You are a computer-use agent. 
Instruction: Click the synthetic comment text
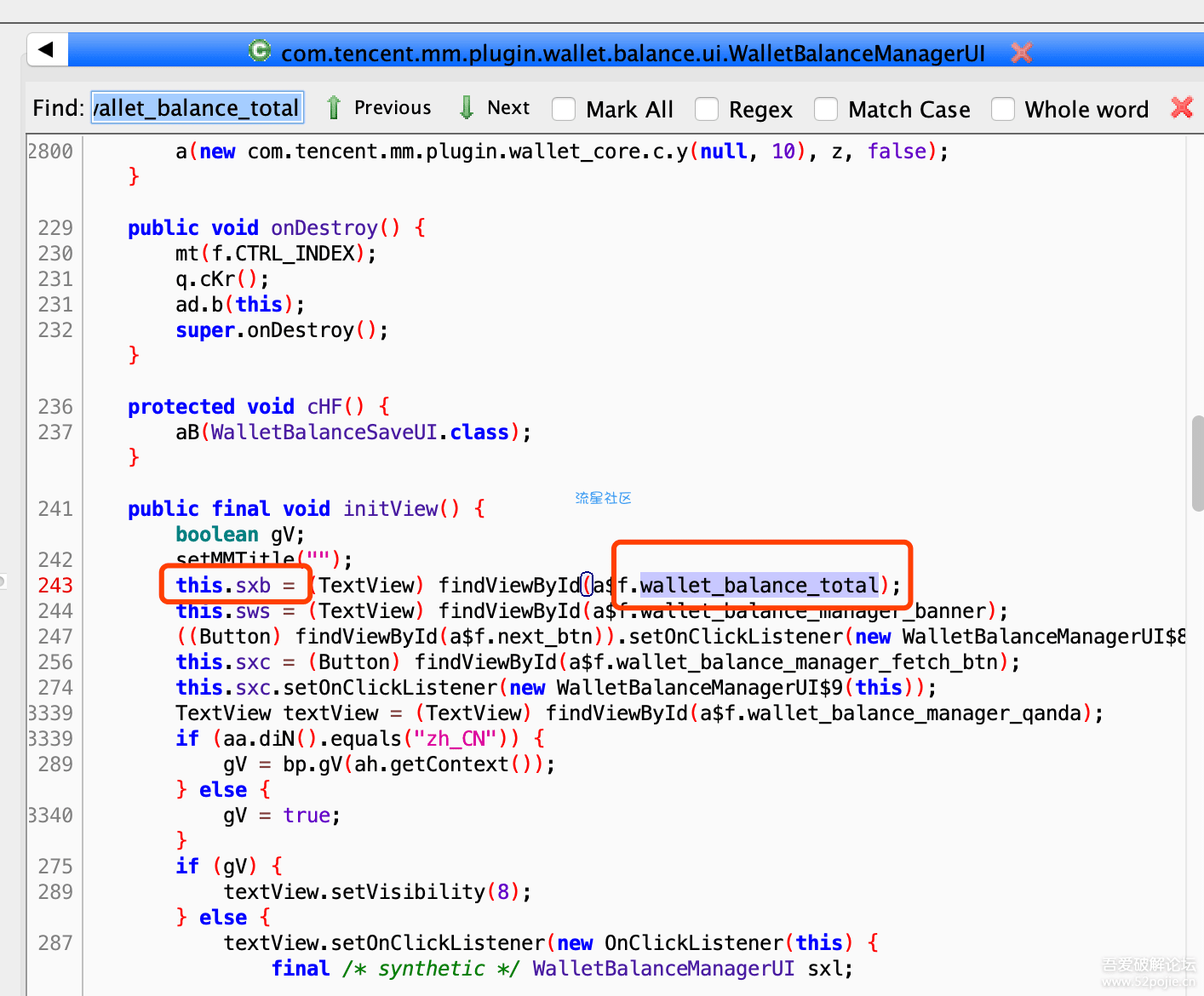[432, 969]
